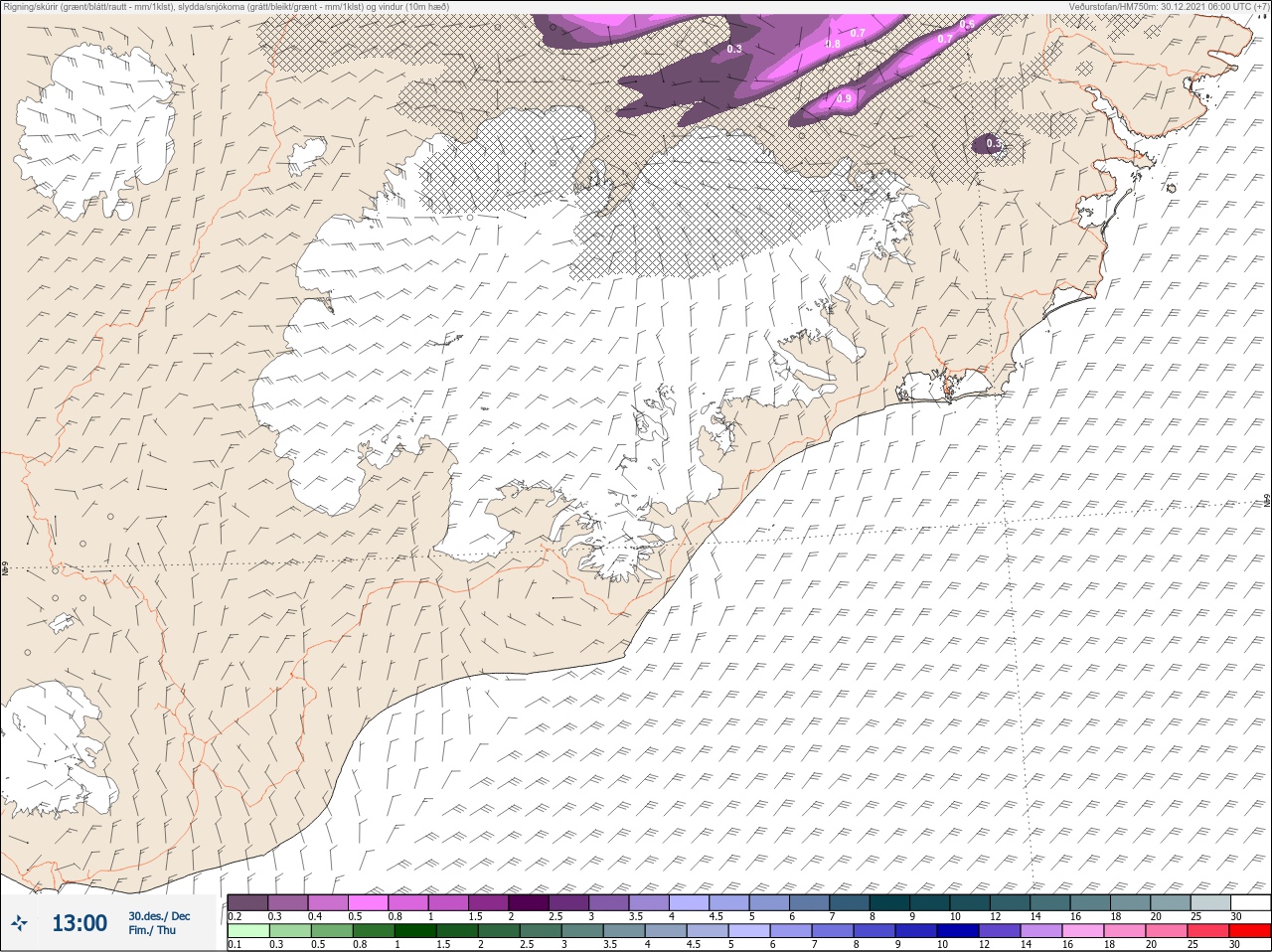Click the 0.6 precipitation label at the map's top edge
The width and height of the screenshot is (1272, 952).
point(968,23)
